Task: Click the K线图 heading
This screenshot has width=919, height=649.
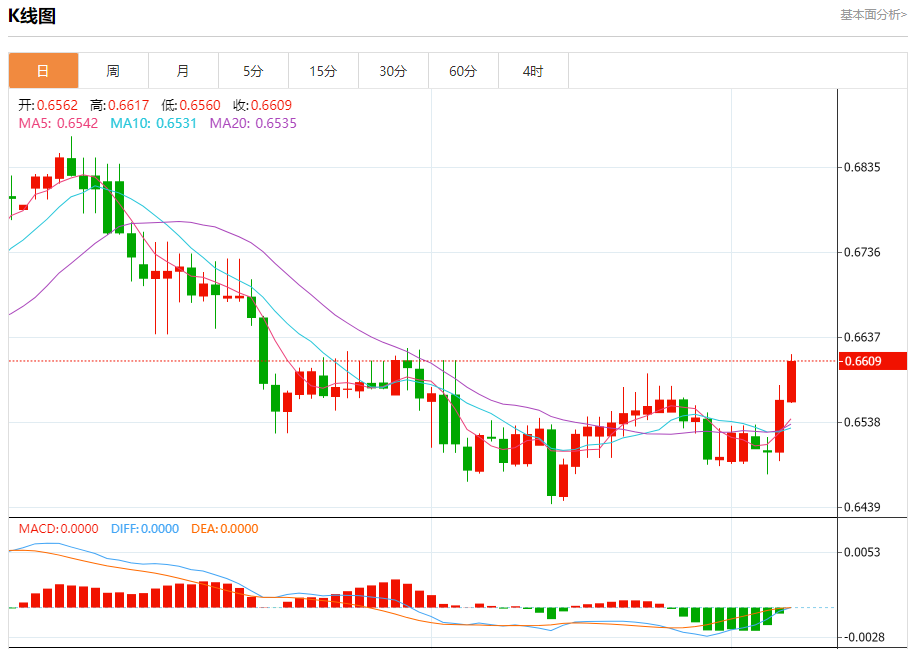Action: [32, 16]
